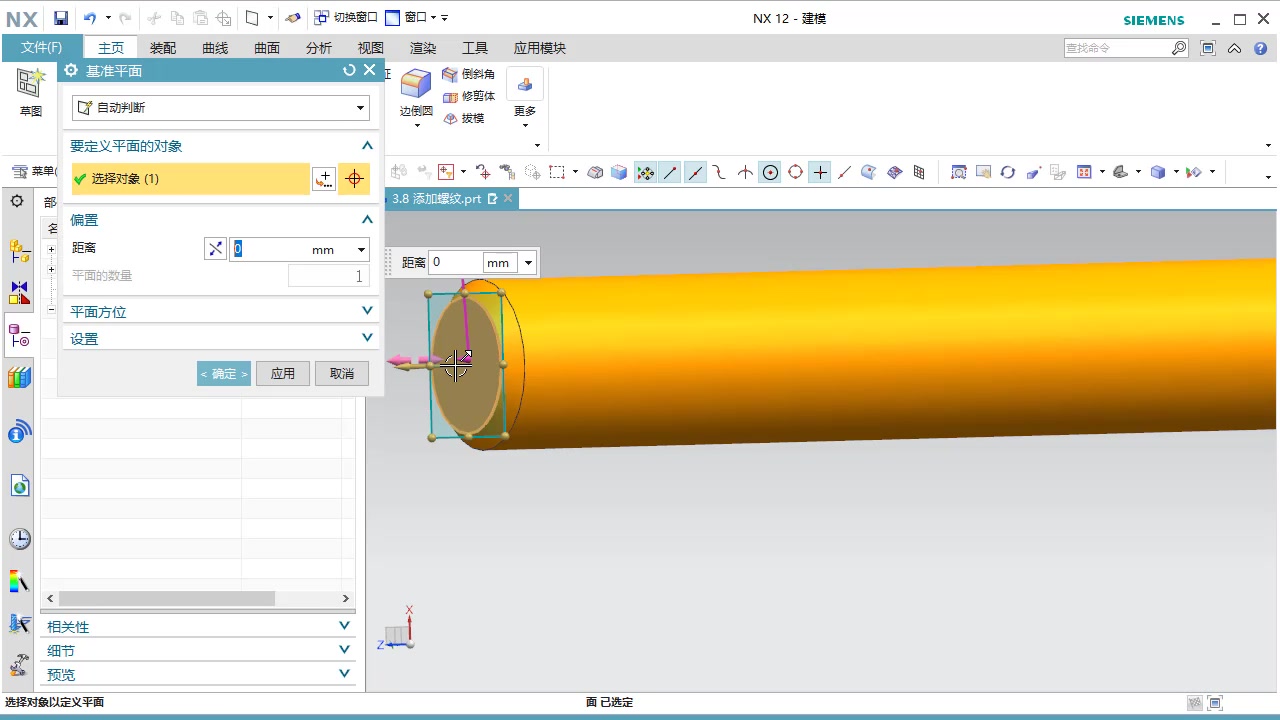This screenshot has width=1280, height=720.
Task: Click the reverse direction icon beside 距离
Action: point(215,249)
